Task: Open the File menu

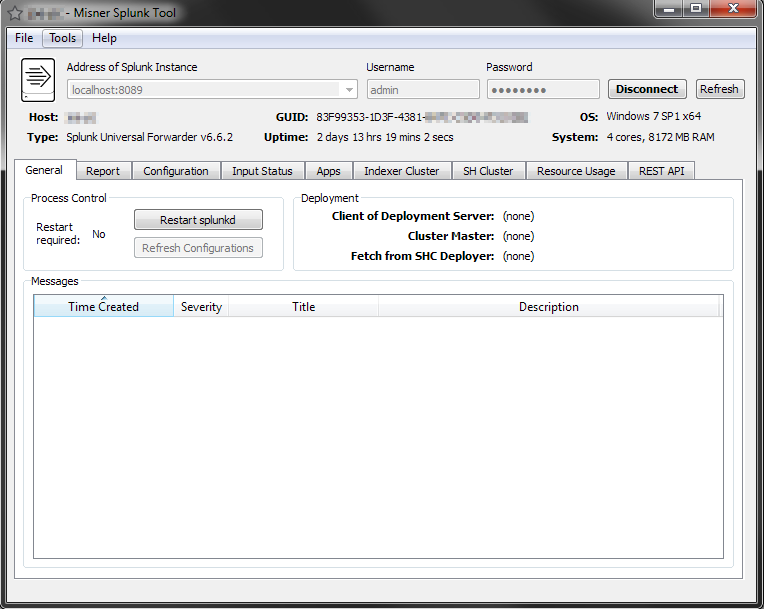Action: (x=24, y=38)
